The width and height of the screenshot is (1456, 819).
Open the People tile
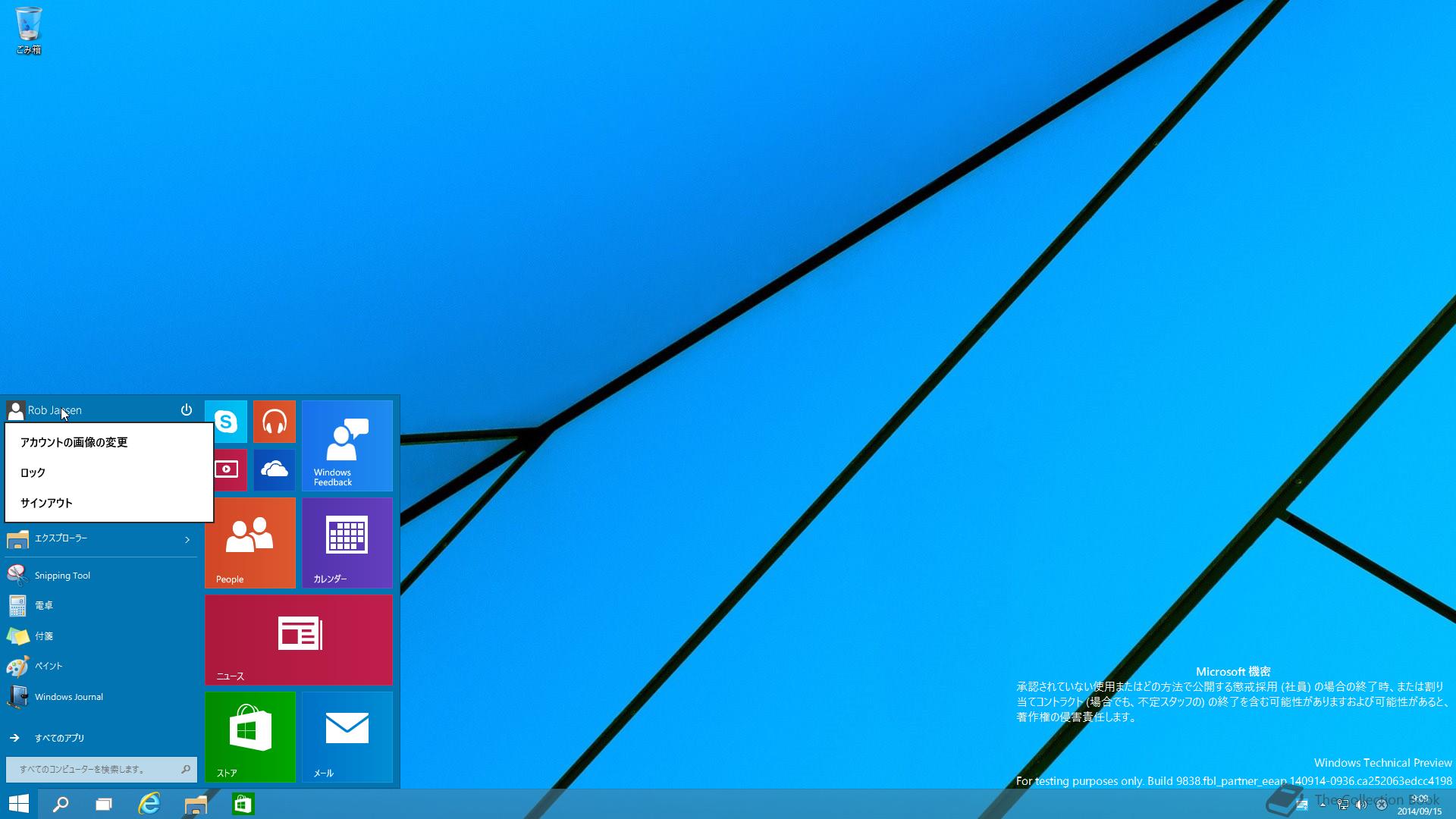pyautogui.click(x=250, y=543)
